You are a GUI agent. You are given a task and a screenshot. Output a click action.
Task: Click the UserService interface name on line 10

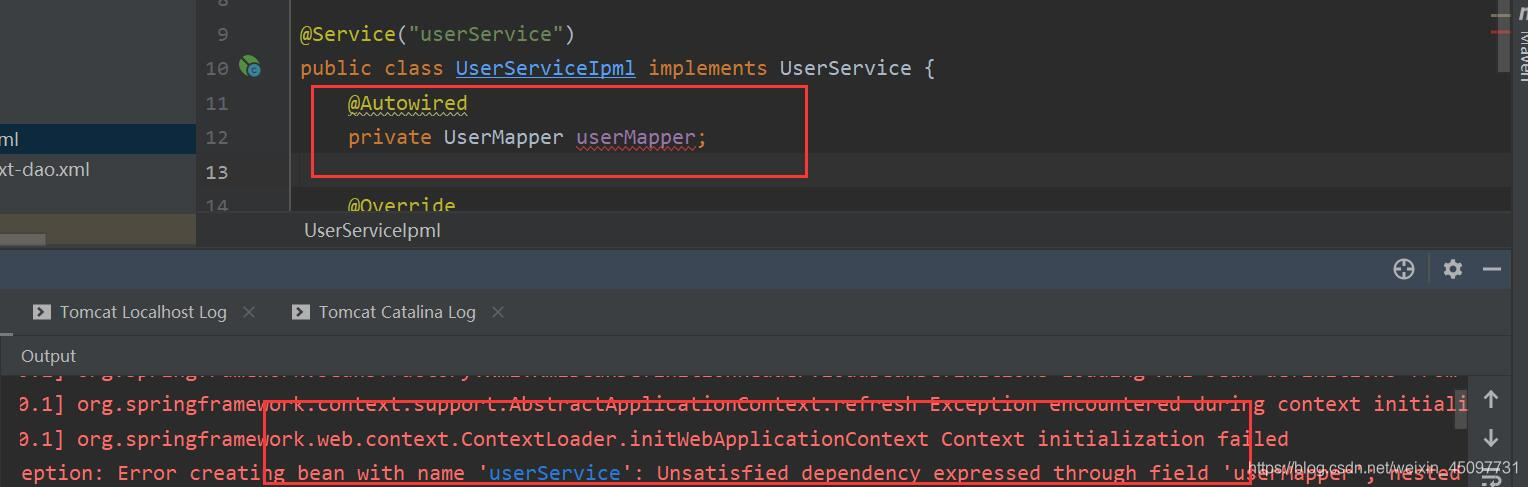(x=846, y=68)
